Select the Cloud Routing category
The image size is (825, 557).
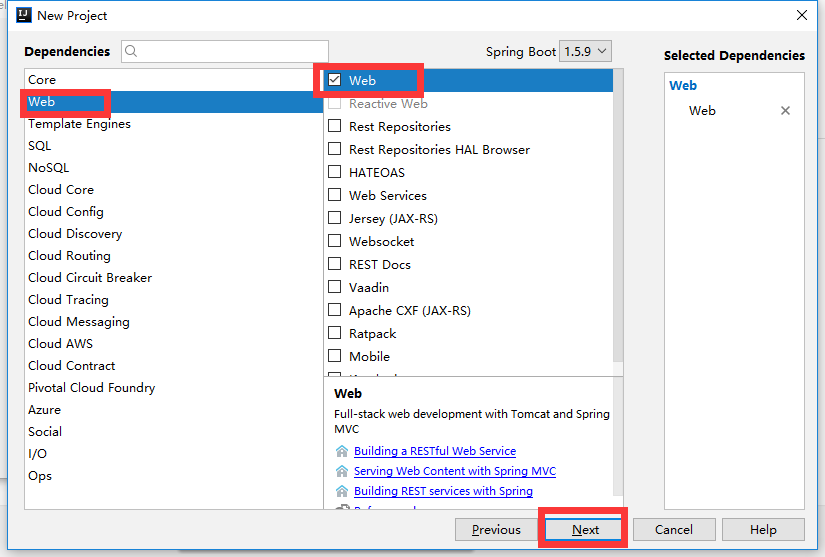pyautogui.click(x=174, y=256)
